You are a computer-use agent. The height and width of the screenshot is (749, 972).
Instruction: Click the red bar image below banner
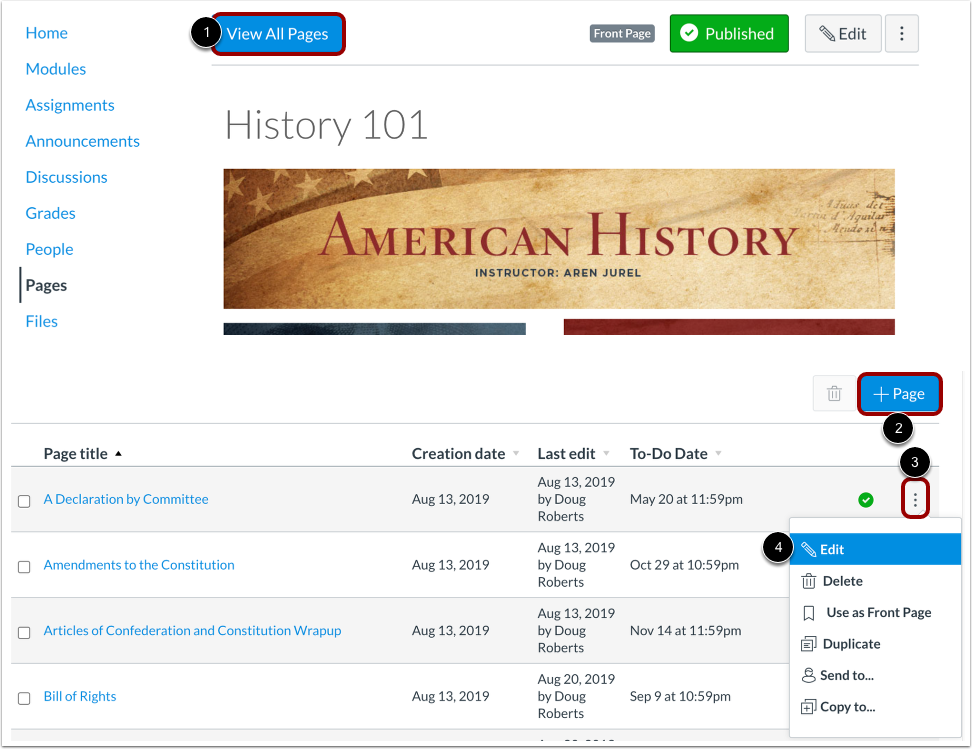pyautogui.click(x=729, y=327)
